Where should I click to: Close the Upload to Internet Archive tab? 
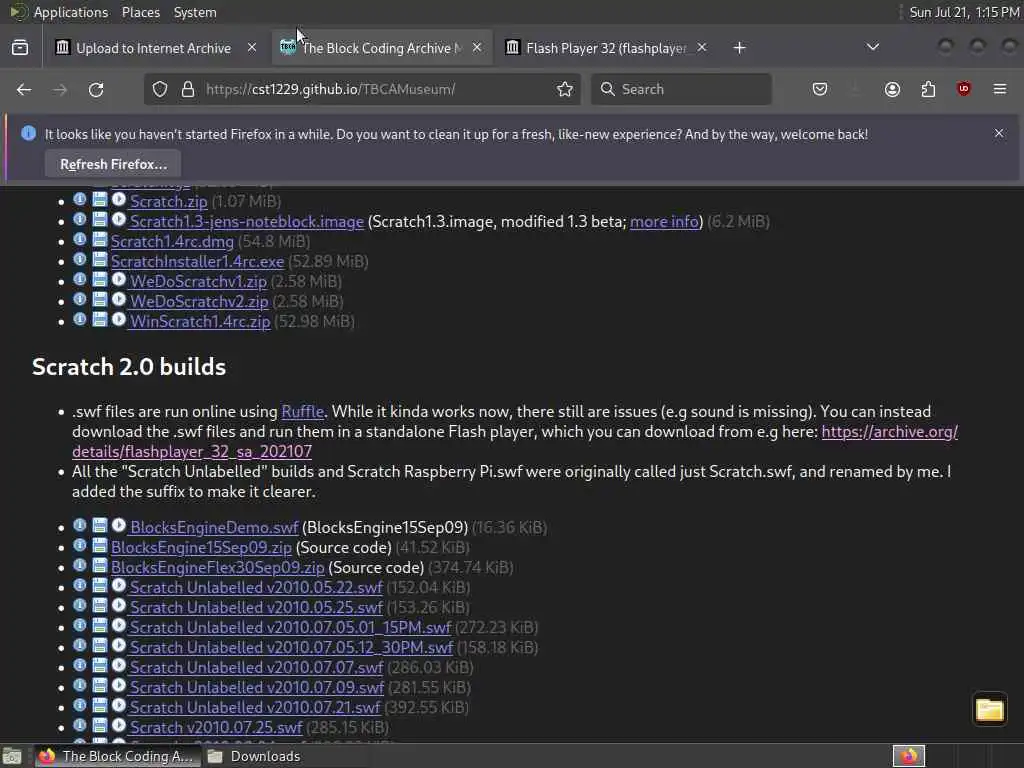click(x=251, y=47)
